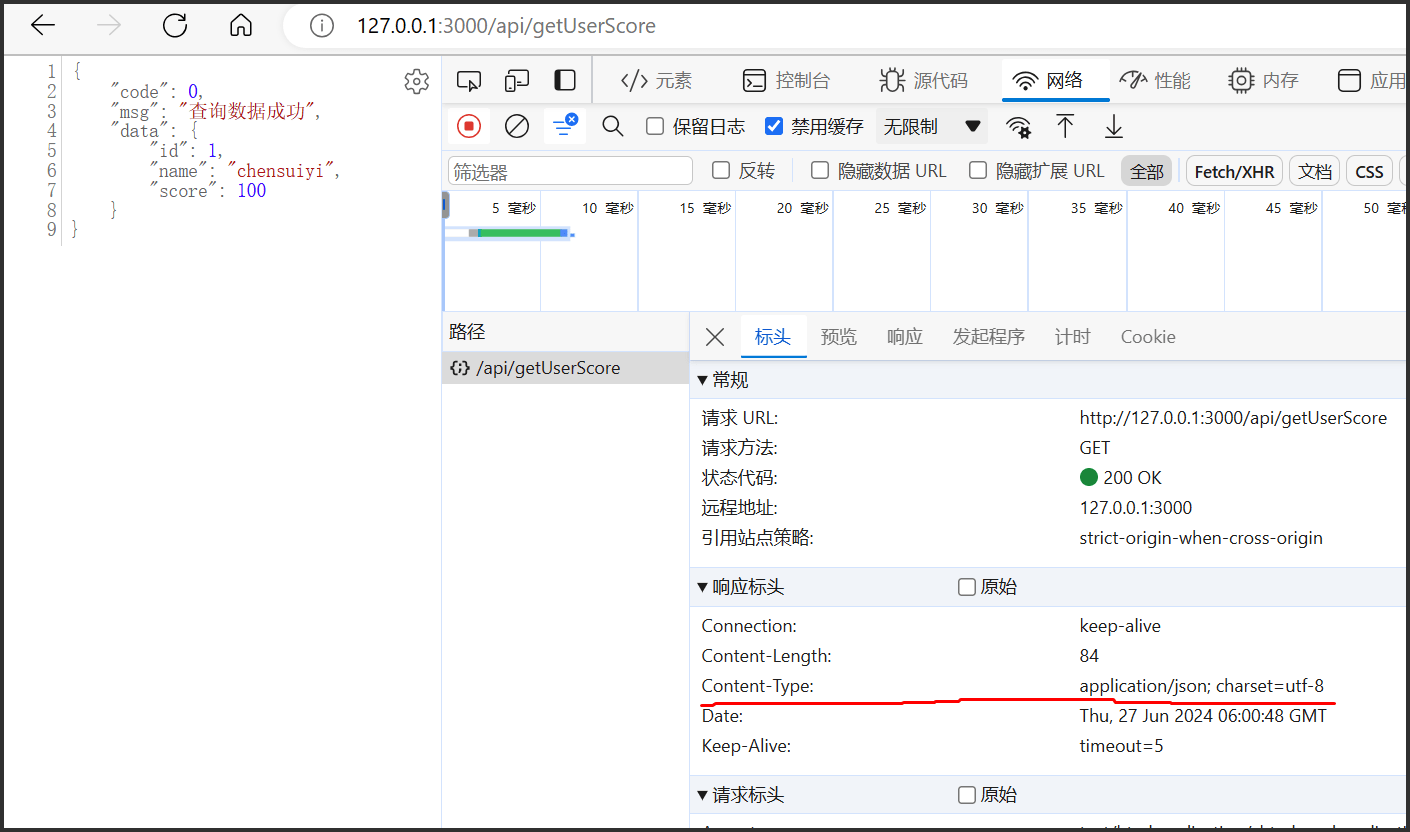Viewport: 1410px width, 832px height.
Task: Toggle 保留日志 checkbox
Action: [655, 126]
